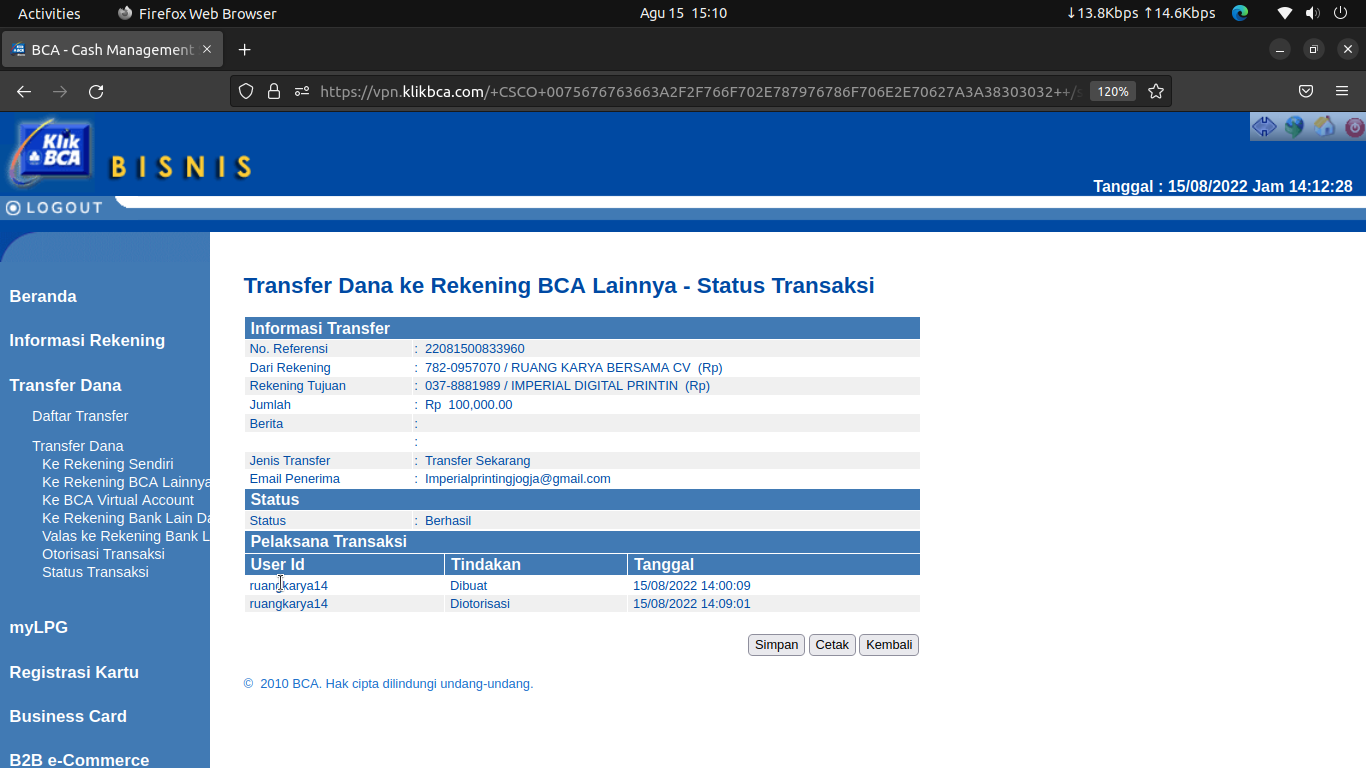Click the red VPN logout power icon
Screen dimensions: 1366x768
1354,127
